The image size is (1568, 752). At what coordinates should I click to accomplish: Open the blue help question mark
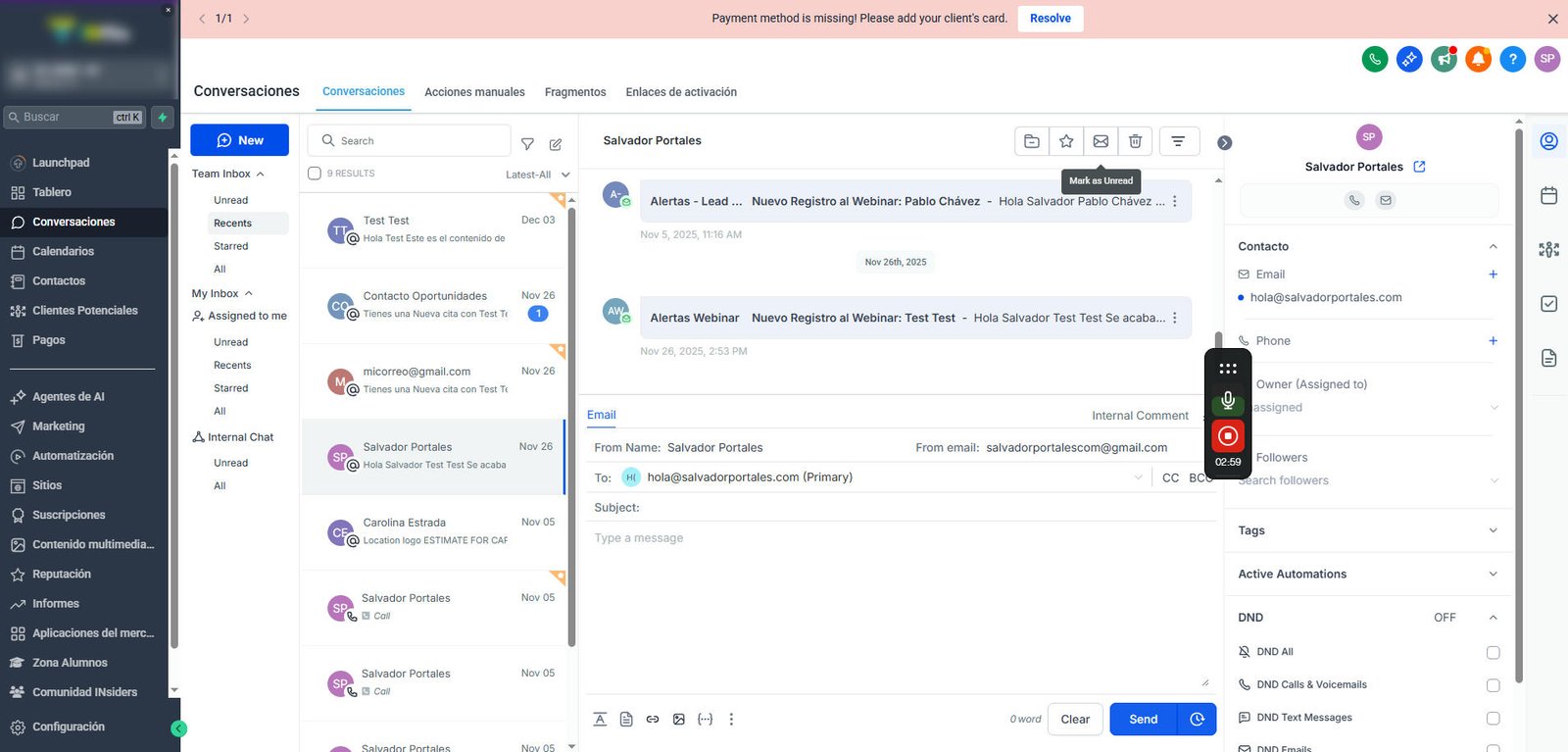tap(1512, 59)
